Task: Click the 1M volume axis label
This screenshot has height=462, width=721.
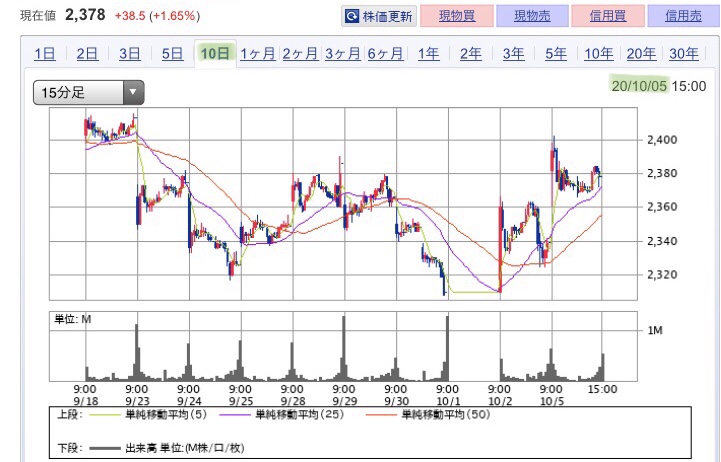Action: (655, 330)
